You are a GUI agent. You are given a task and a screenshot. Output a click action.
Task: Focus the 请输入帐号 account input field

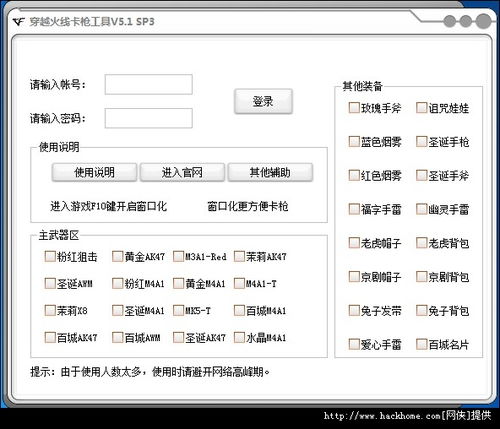tap(149, 84)
